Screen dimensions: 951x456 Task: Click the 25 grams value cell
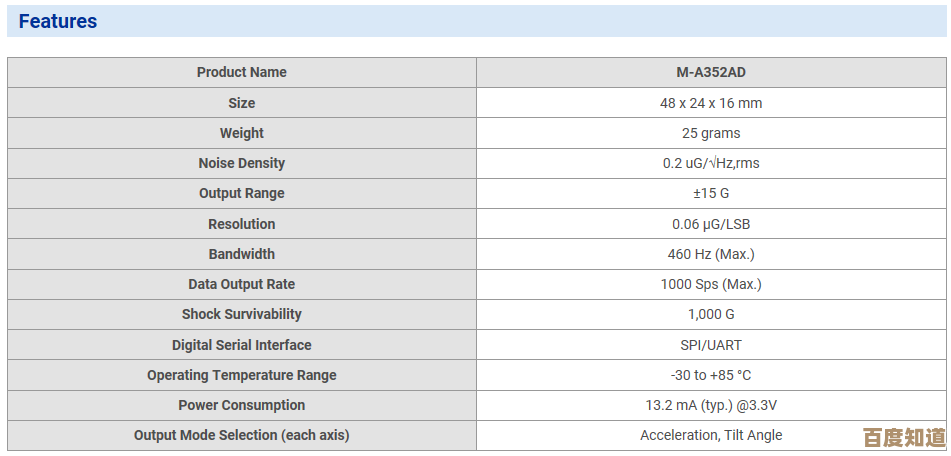pyautogui.click(x=710, y=133)
